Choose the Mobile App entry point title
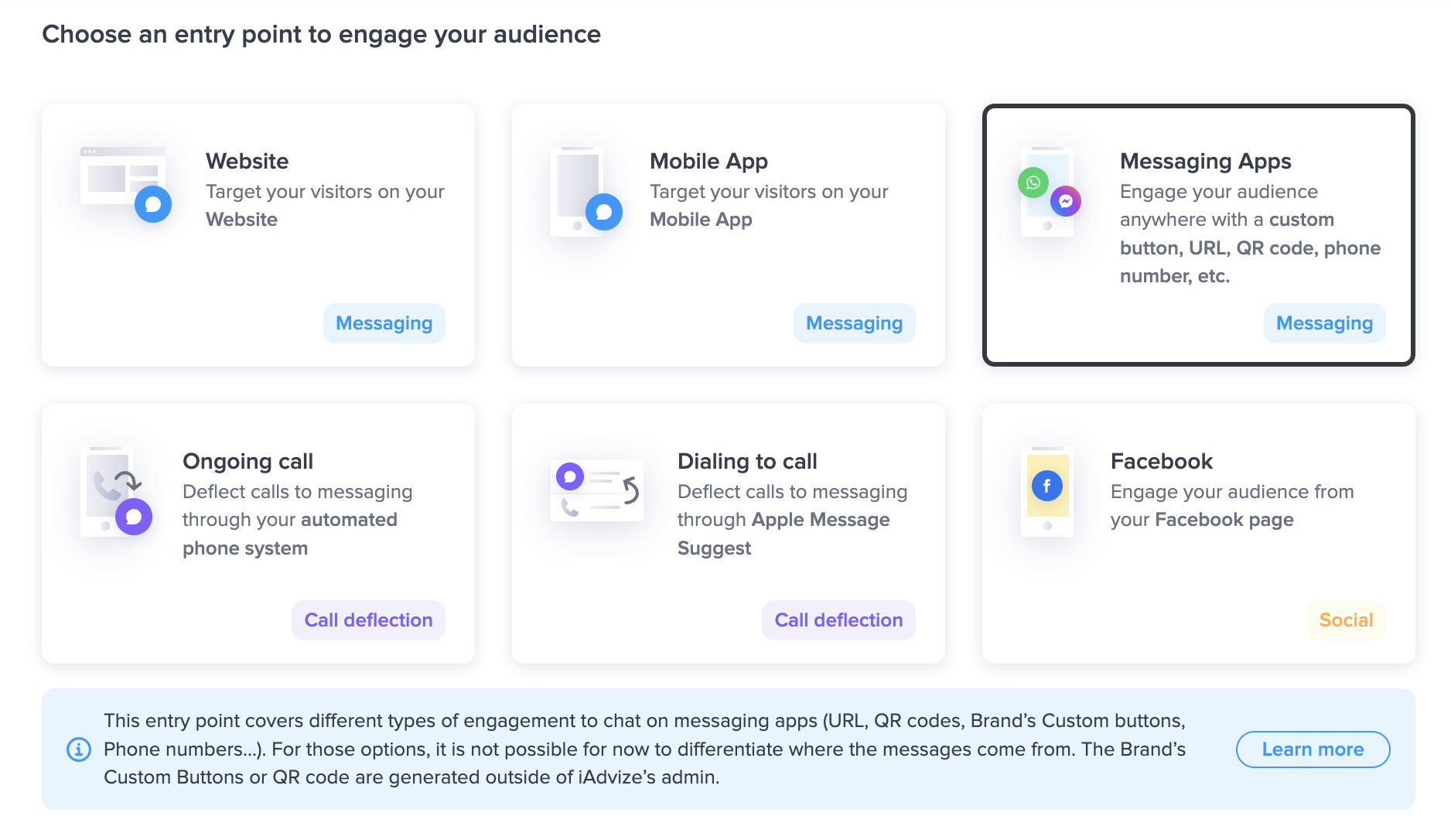Image resolution: width=1451 pixels, height=840 pixels. pos(708,161)
